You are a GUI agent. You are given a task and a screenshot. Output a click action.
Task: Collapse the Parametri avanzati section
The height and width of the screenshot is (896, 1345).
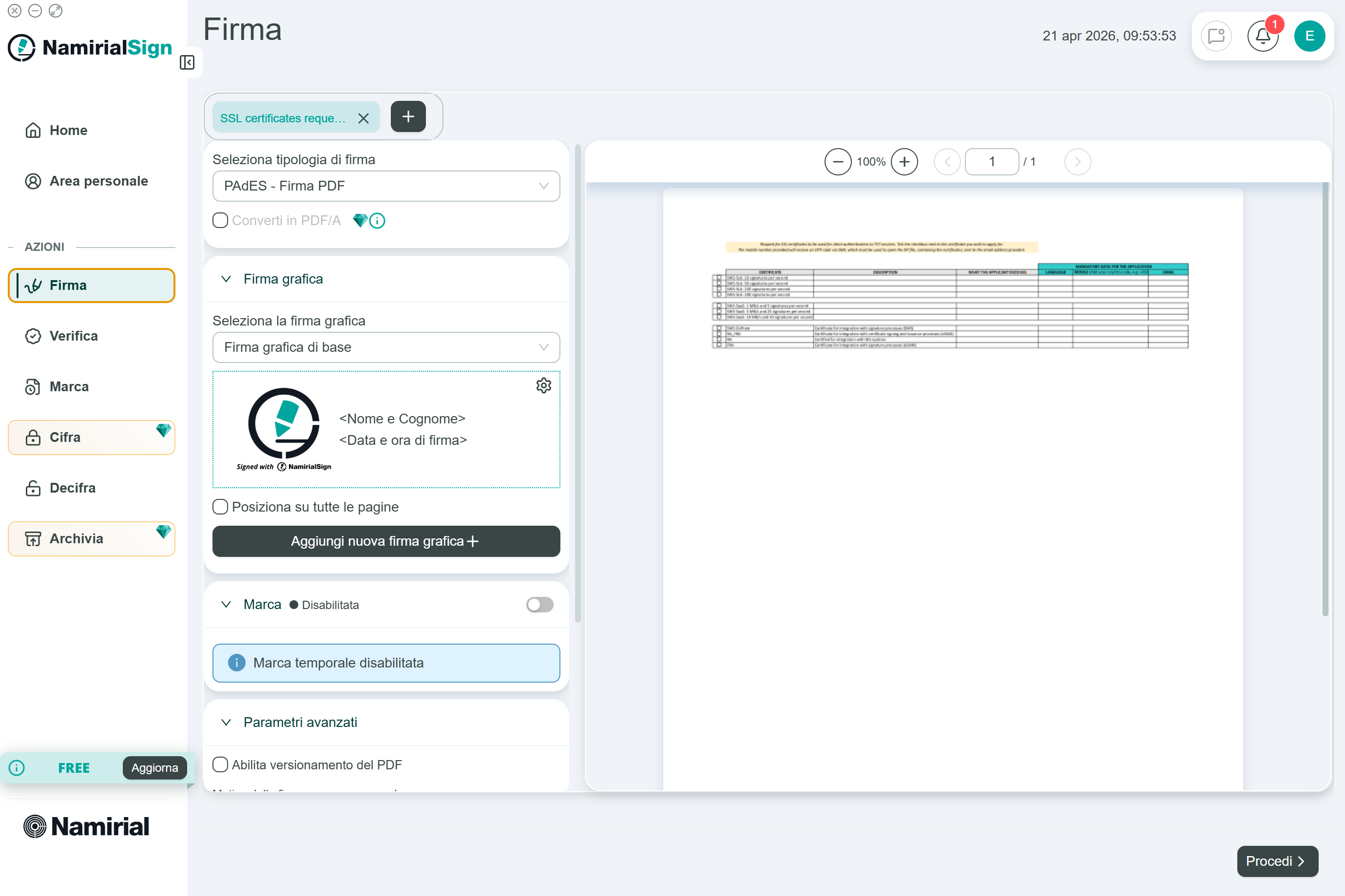point(226,722)
